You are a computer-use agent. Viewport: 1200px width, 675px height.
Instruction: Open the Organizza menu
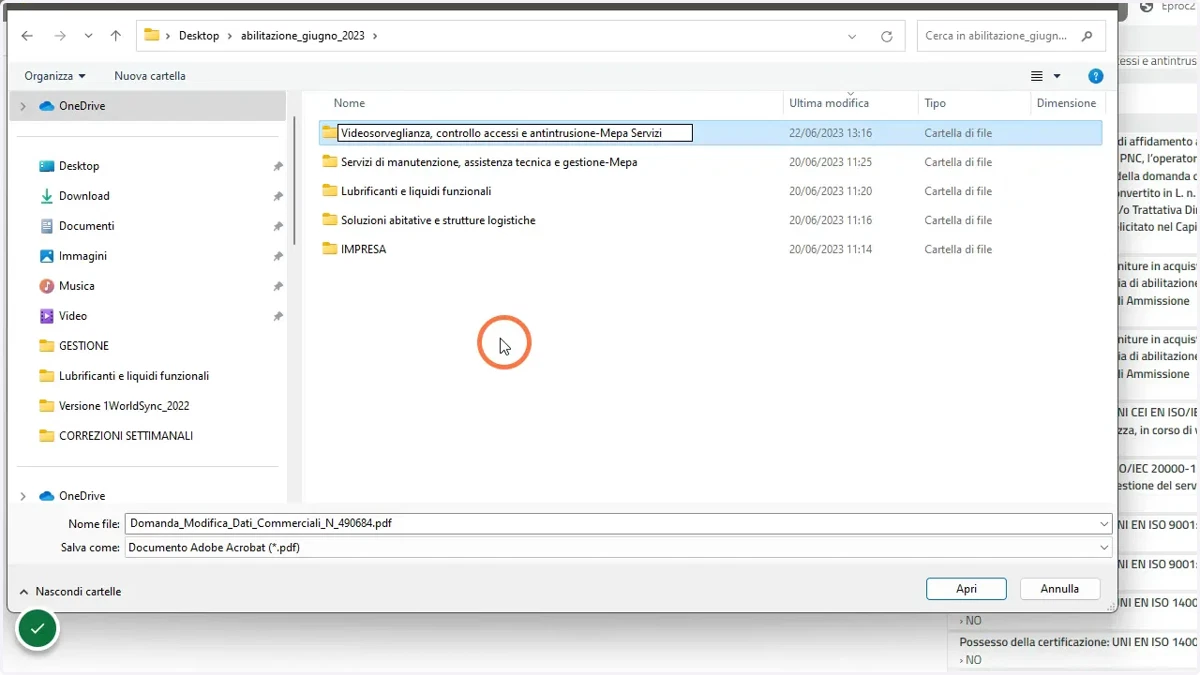tap(55, 76)
